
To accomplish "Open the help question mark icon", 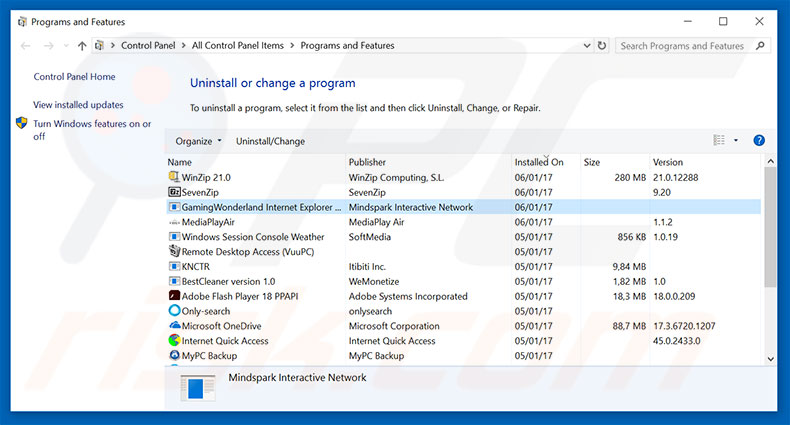I will tap(759, 140).
